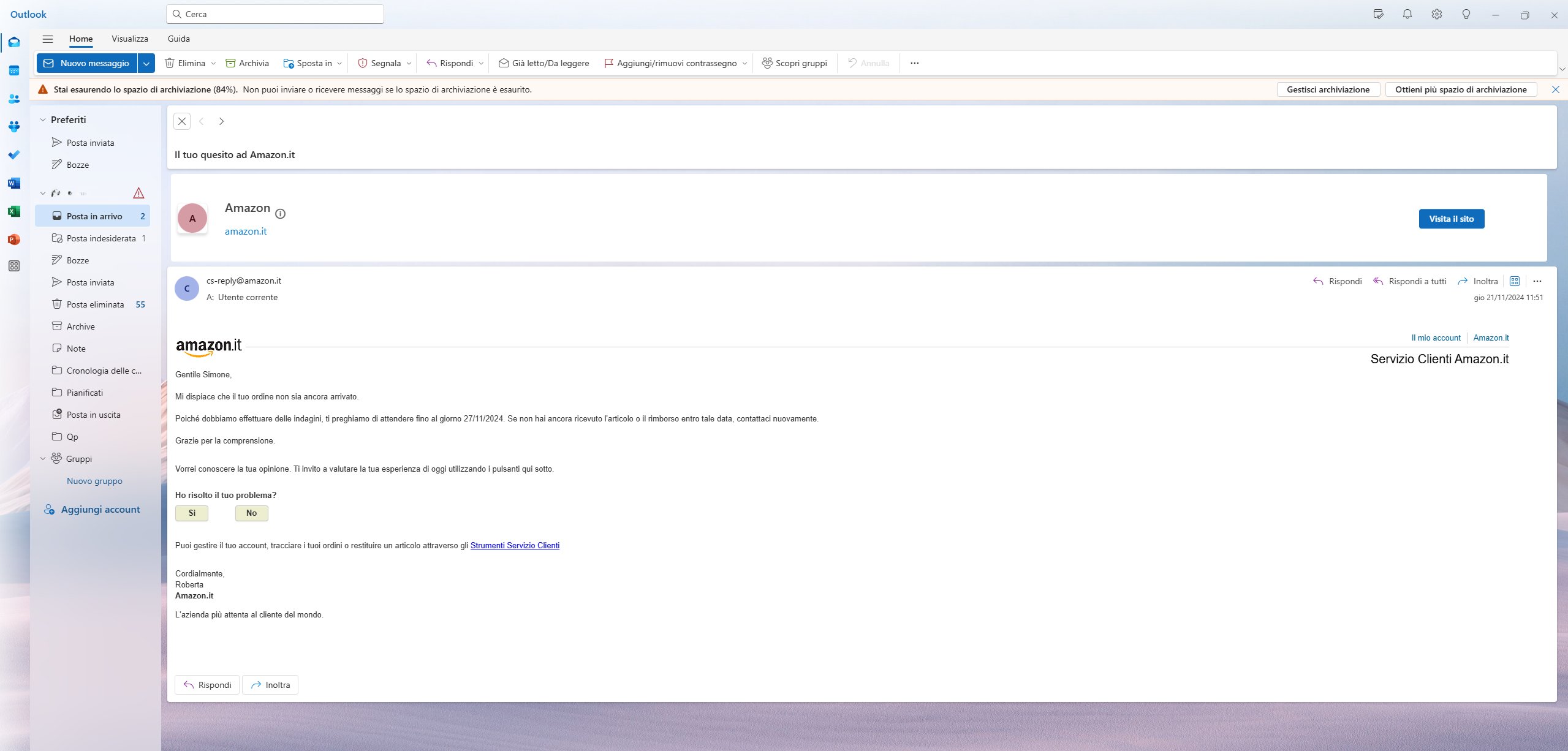The image size is (1568, 751).
Task: Open ribbon Rispondi dropdown arrow
Action: 481,63
